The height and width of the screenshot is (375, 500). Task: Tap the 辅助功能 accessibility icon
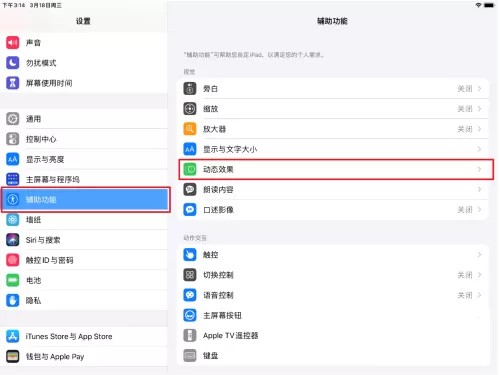click(13, 199)
